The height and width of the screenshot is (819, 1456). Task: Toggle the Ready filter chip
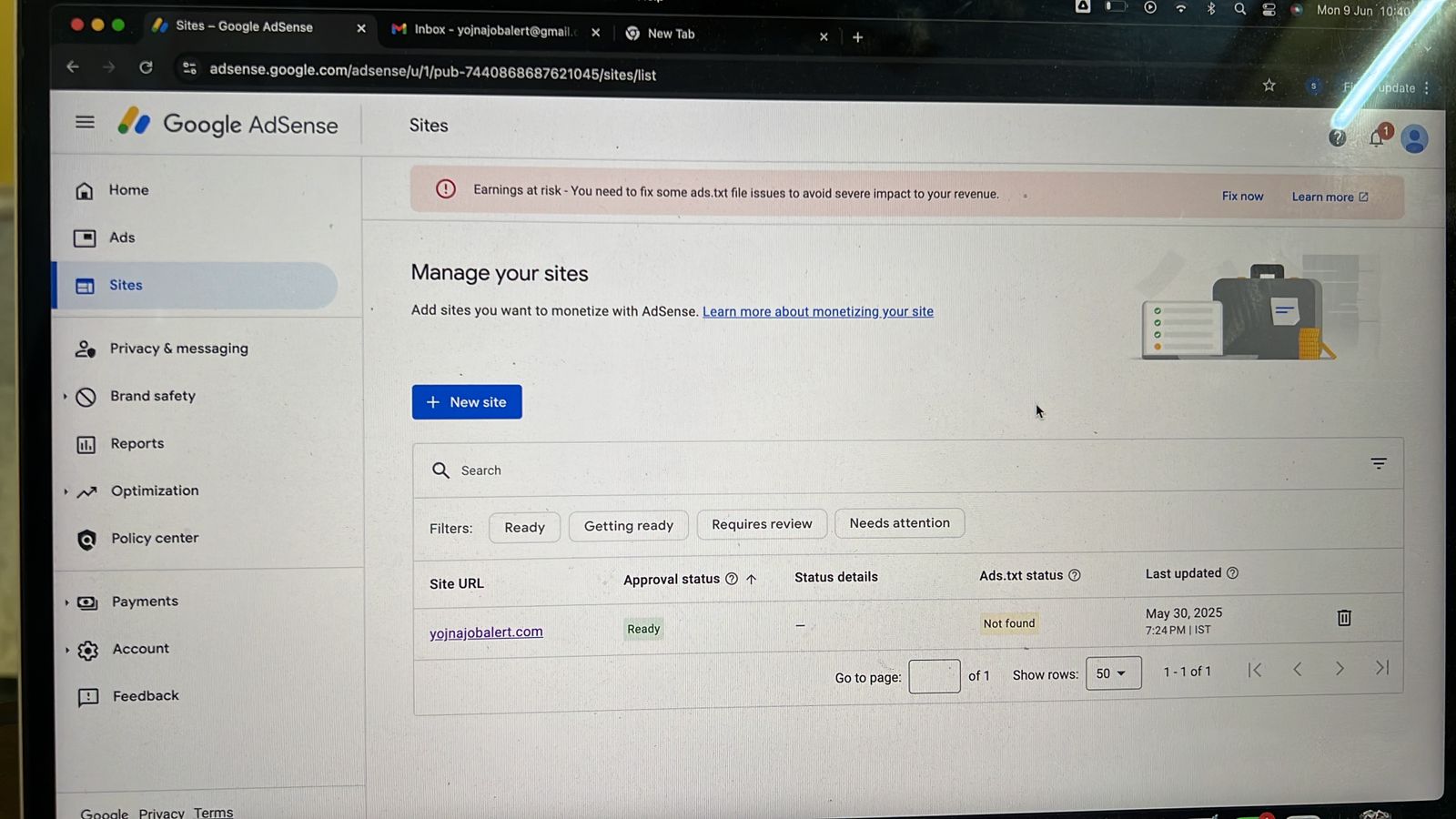[524, 528]
